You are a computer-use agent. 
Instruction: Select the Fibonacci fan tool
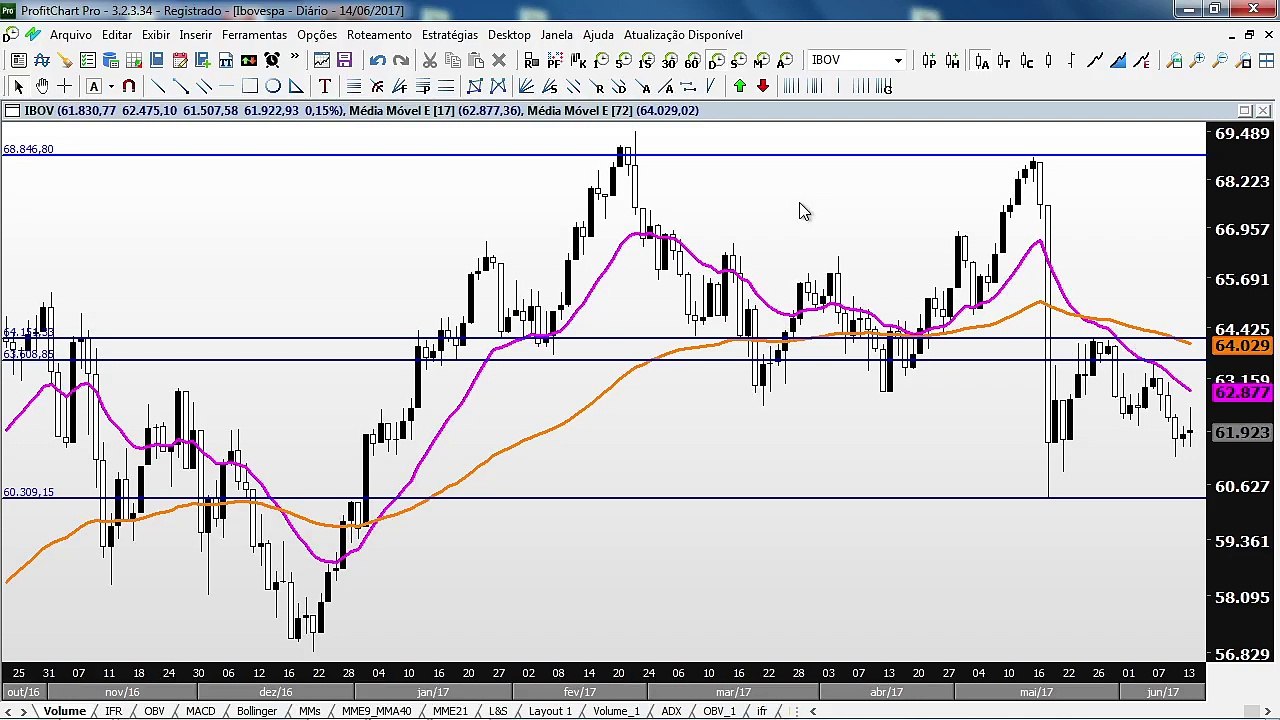399,86
